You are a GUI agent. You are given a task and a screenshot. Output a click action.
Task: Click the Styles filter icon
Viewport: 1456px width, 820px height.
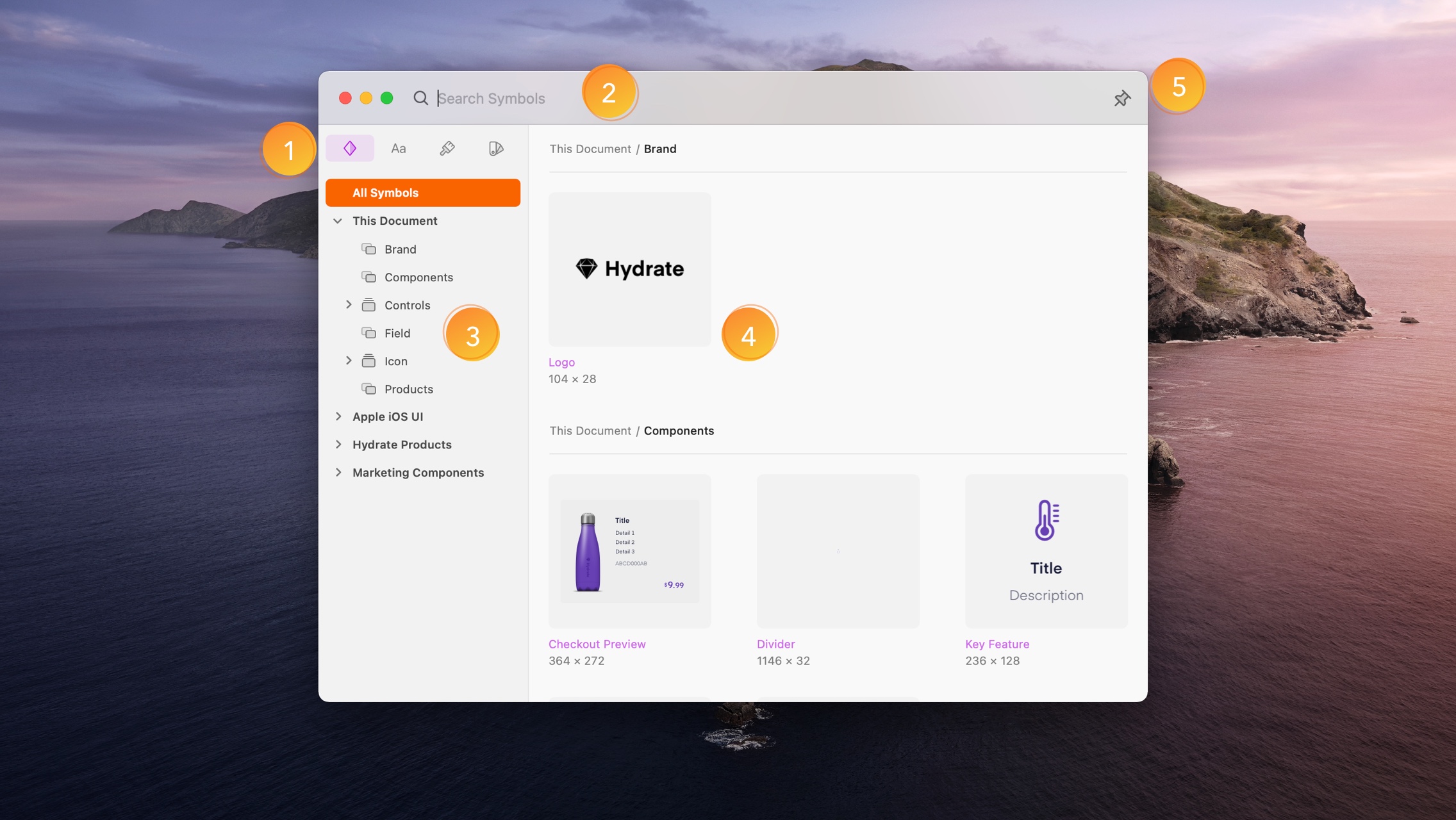(x=446, y=148)
